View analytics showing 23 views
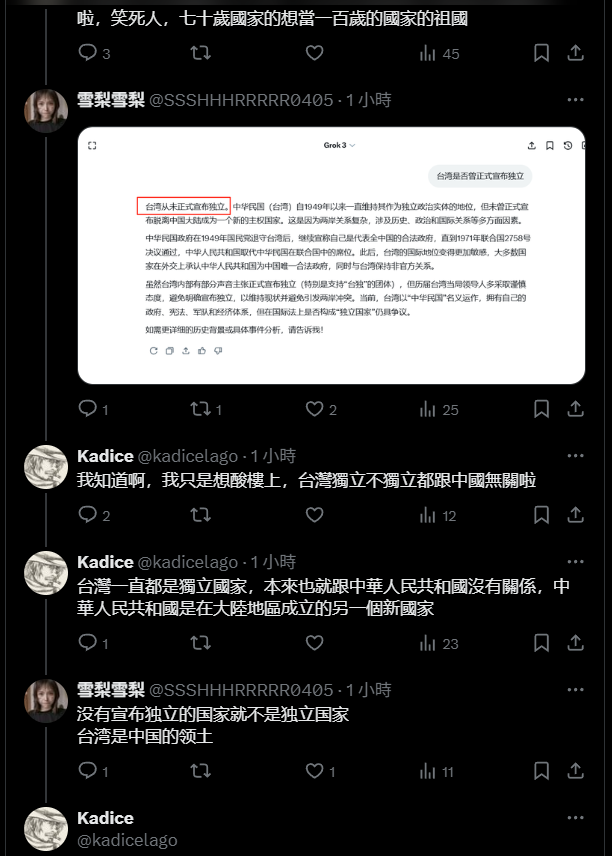 439,644
